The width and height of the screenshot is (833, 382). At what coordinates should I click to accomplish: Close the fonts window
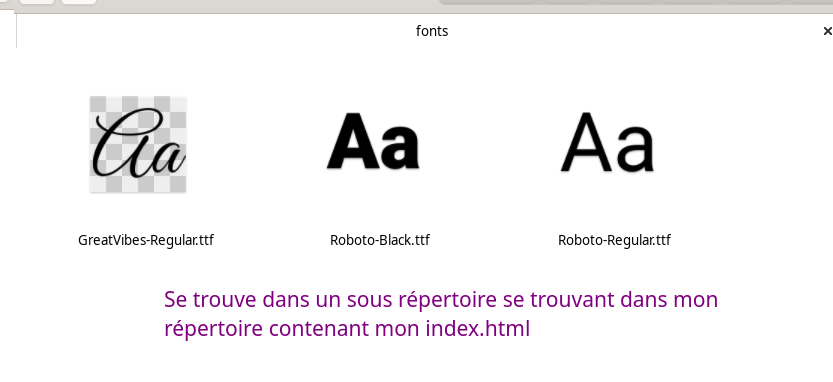tap(827, 31)
